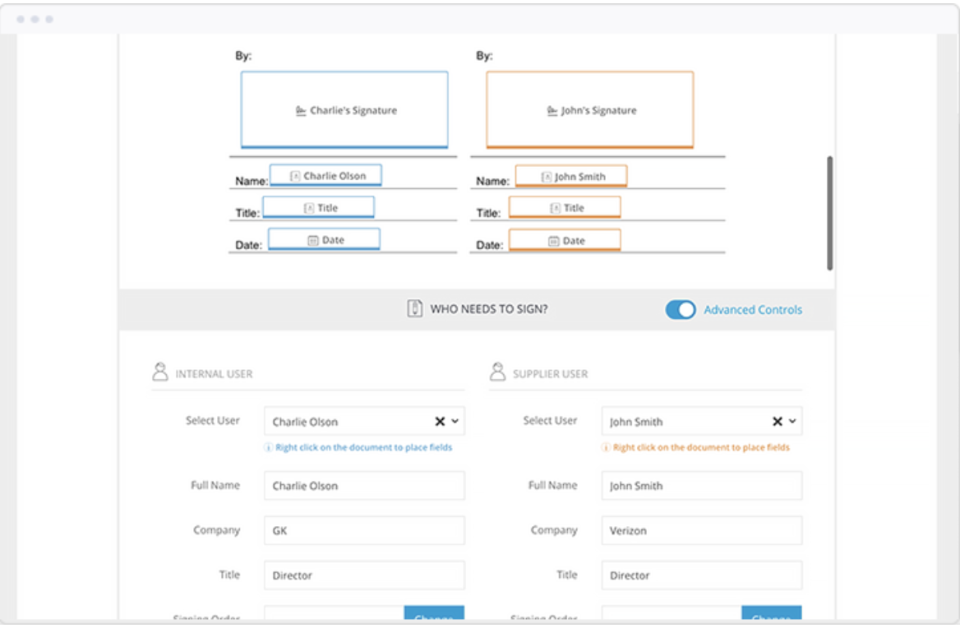
Task: Expand the internal Select User dropdown
Action: tap(455, 422)
